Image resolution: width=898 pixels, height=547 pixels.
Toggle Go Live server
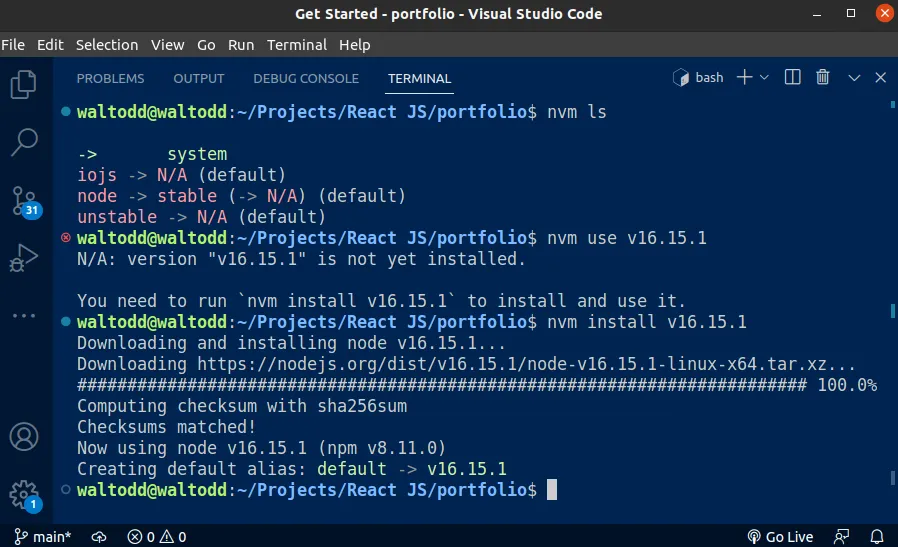coord(781,537)
